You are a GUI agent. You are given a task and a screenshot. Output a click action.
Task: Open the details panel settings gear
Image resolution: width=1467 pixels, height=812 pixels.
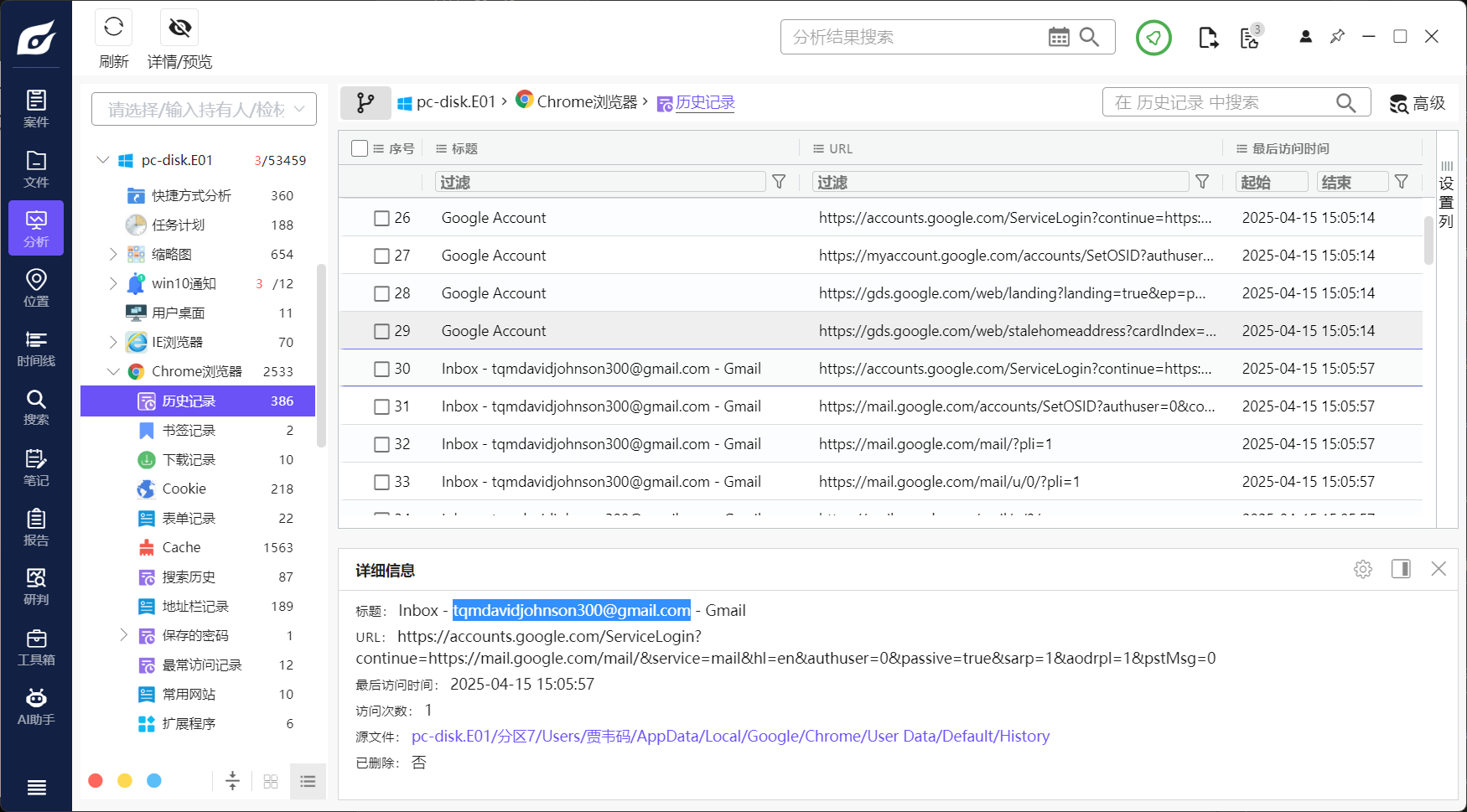coord(1363,569)
